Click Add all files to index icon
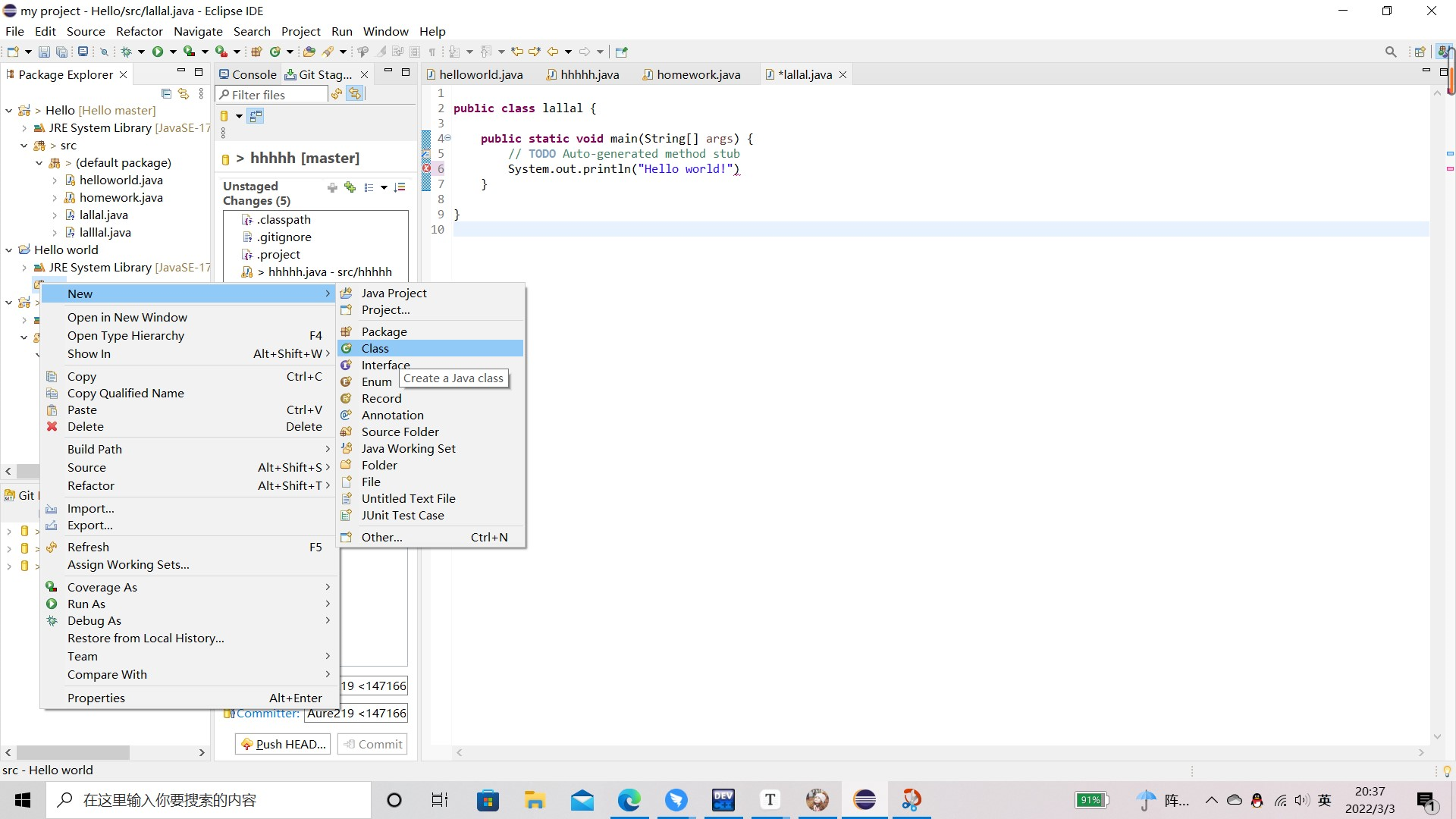Image resolution: width=1456 pixels, height=819 pixels. pyautogui.click(x=350, y=187)
